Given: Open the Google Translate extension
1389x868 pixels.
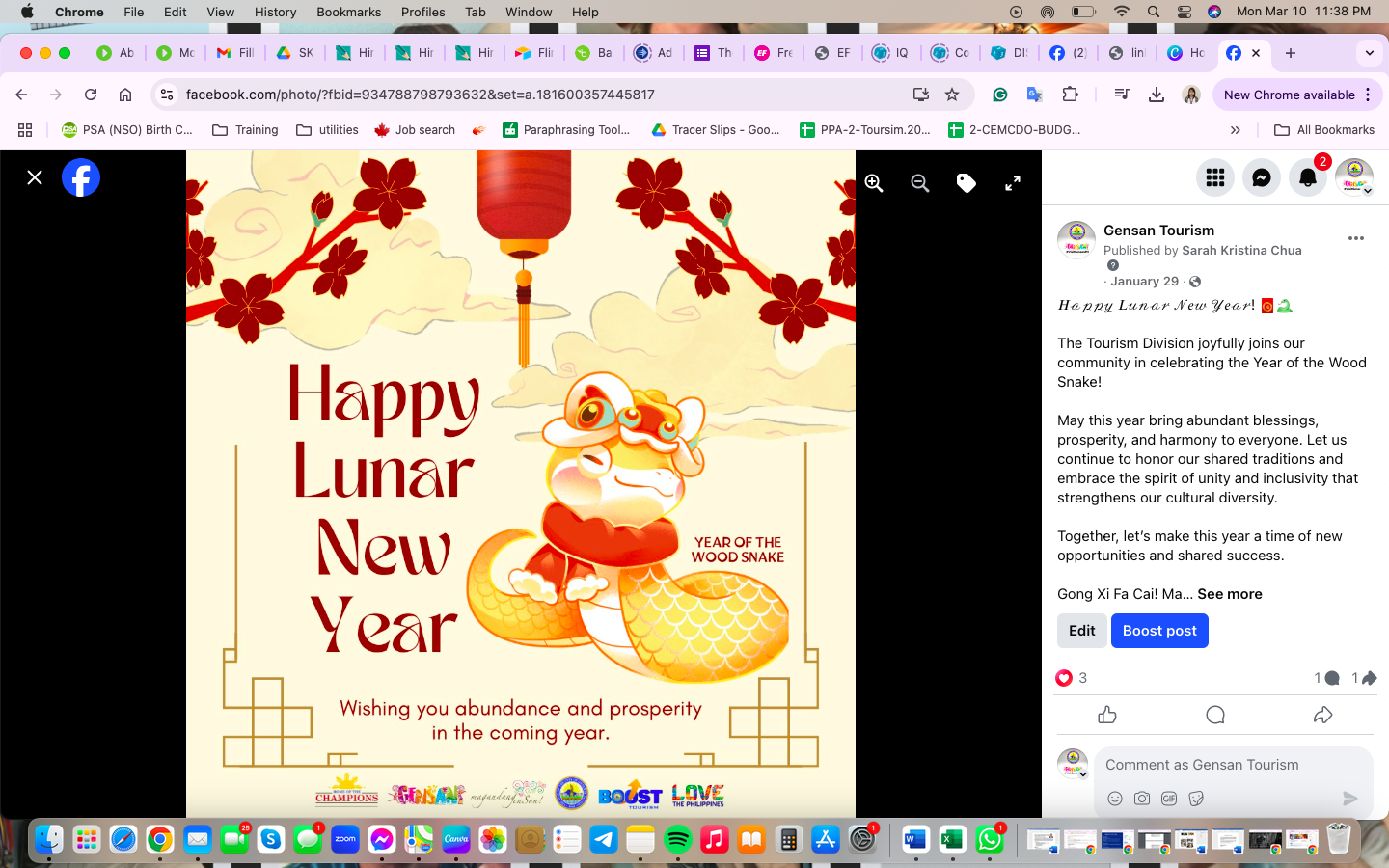Looking at the screenshot, I should 1035,95.
